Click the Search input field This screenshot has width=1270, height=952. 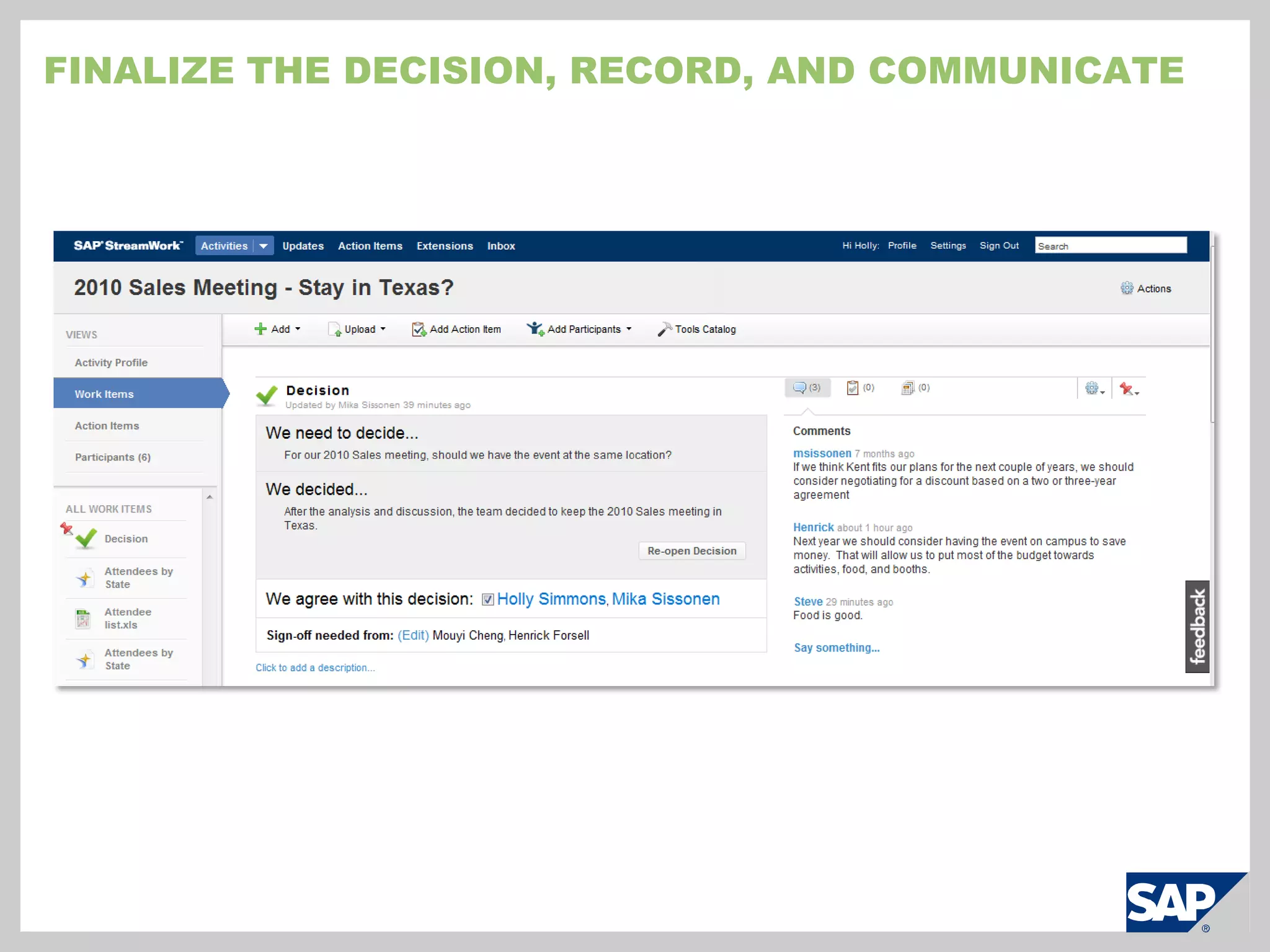point(1110,246)
